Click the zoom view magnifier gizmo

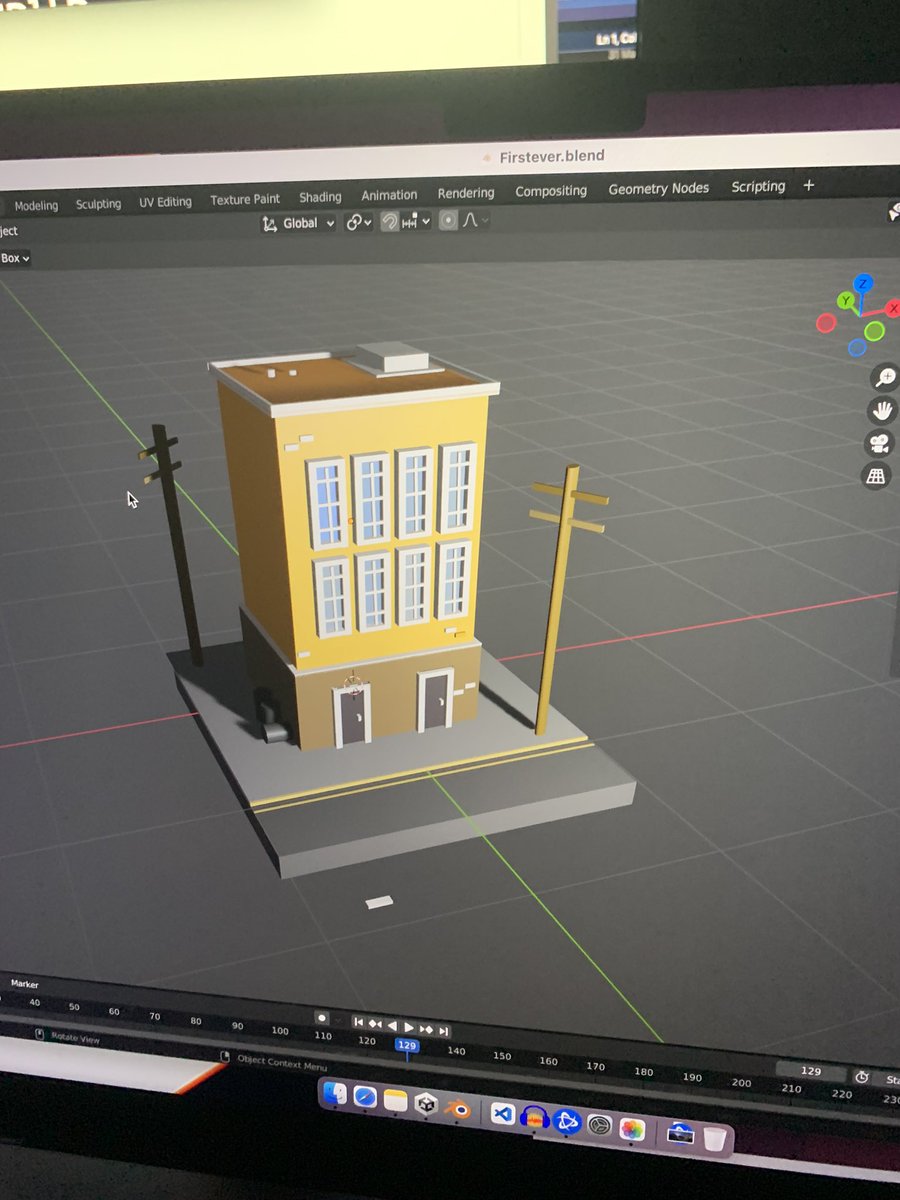coord(885,377)
